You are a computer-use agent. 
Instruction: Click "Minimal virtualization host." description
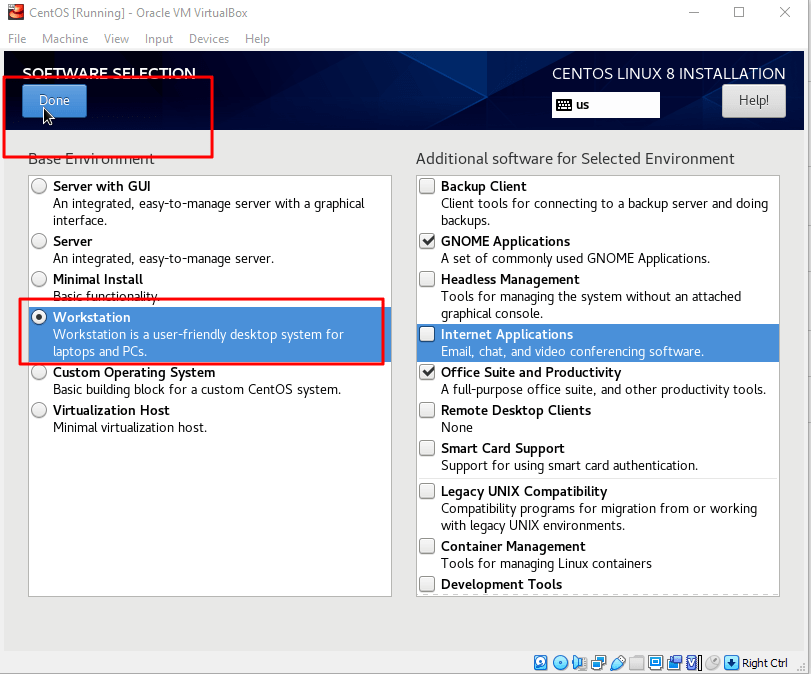tap(130, 427)
